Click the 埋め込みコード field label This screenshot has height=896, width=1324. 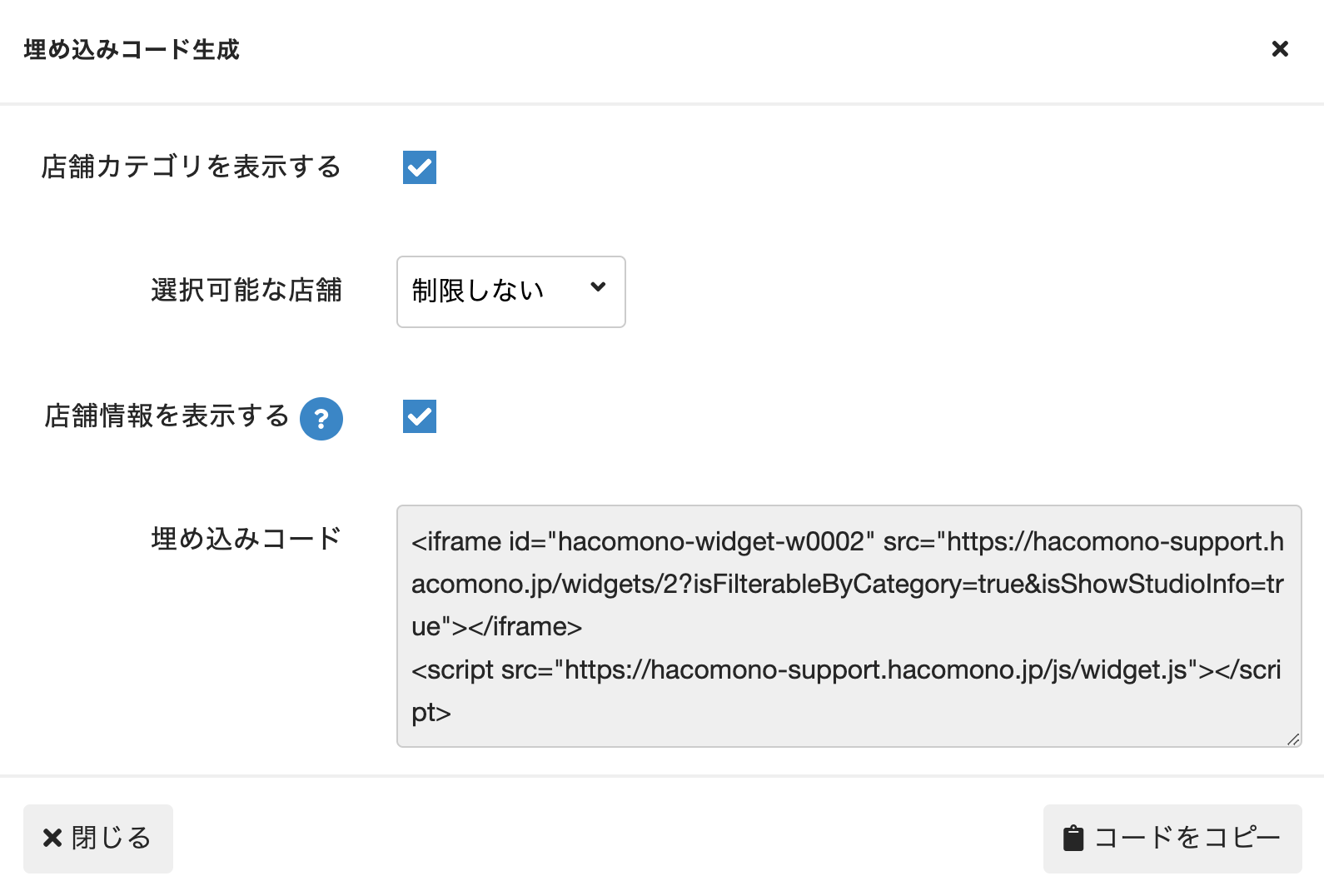(246, 539)
